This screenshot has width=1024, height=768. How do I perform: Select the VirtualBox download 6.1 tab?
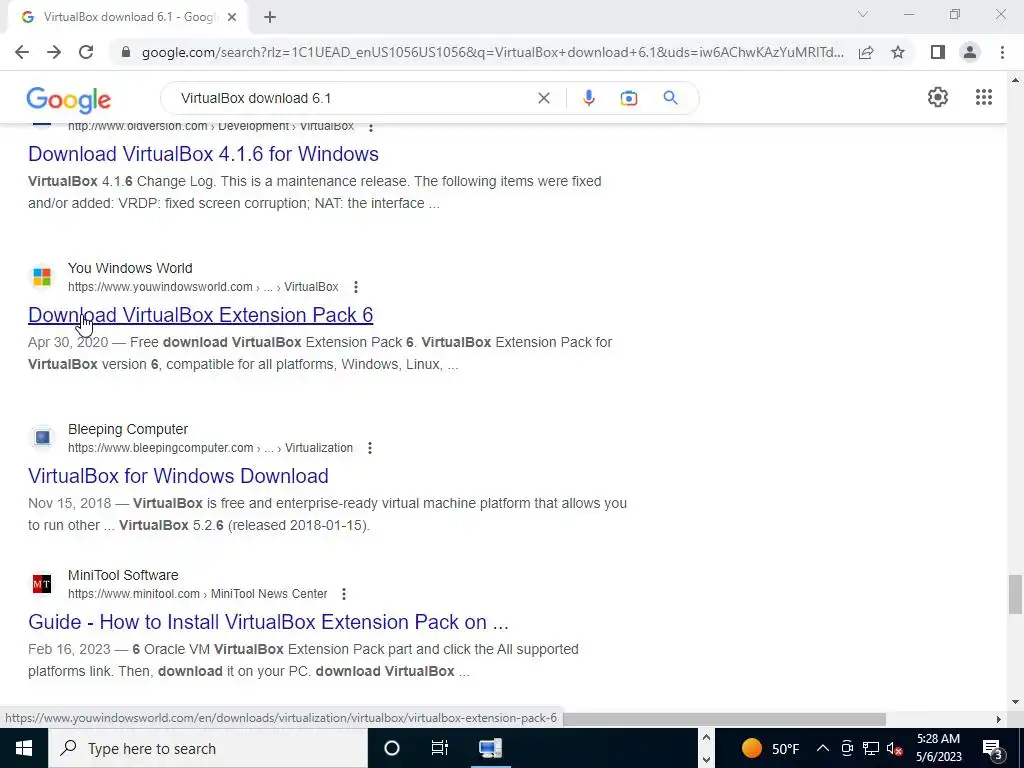point(127,17)
